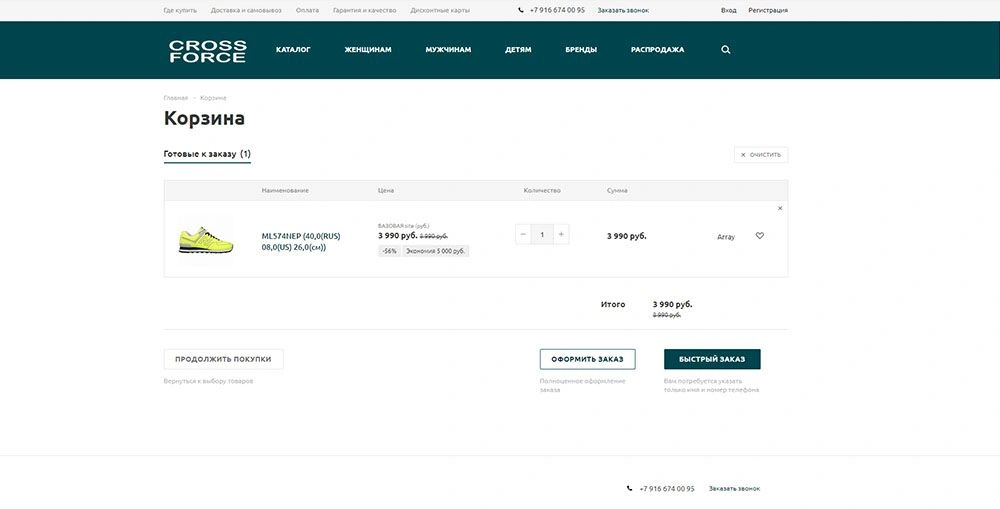Decrease quantity with minus button

click(x=524, y=235)
